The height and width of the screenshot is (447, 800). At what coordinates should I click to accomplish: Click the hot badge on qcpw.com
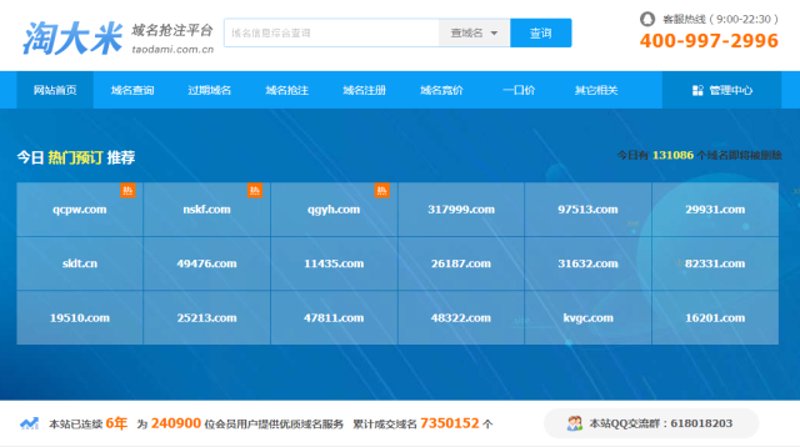[128, 190]
